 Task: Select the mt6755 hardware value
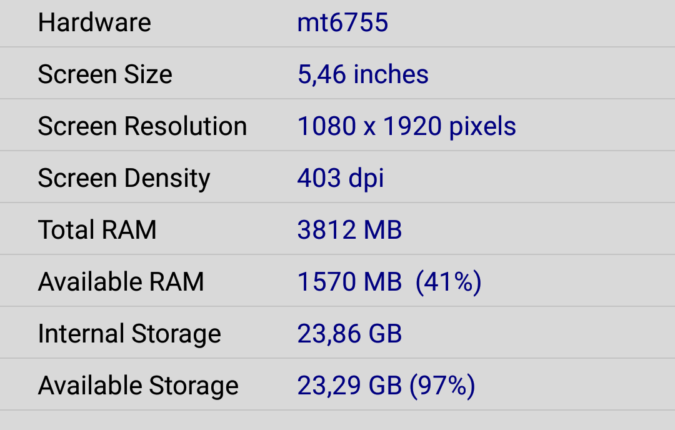click(342, 23)
